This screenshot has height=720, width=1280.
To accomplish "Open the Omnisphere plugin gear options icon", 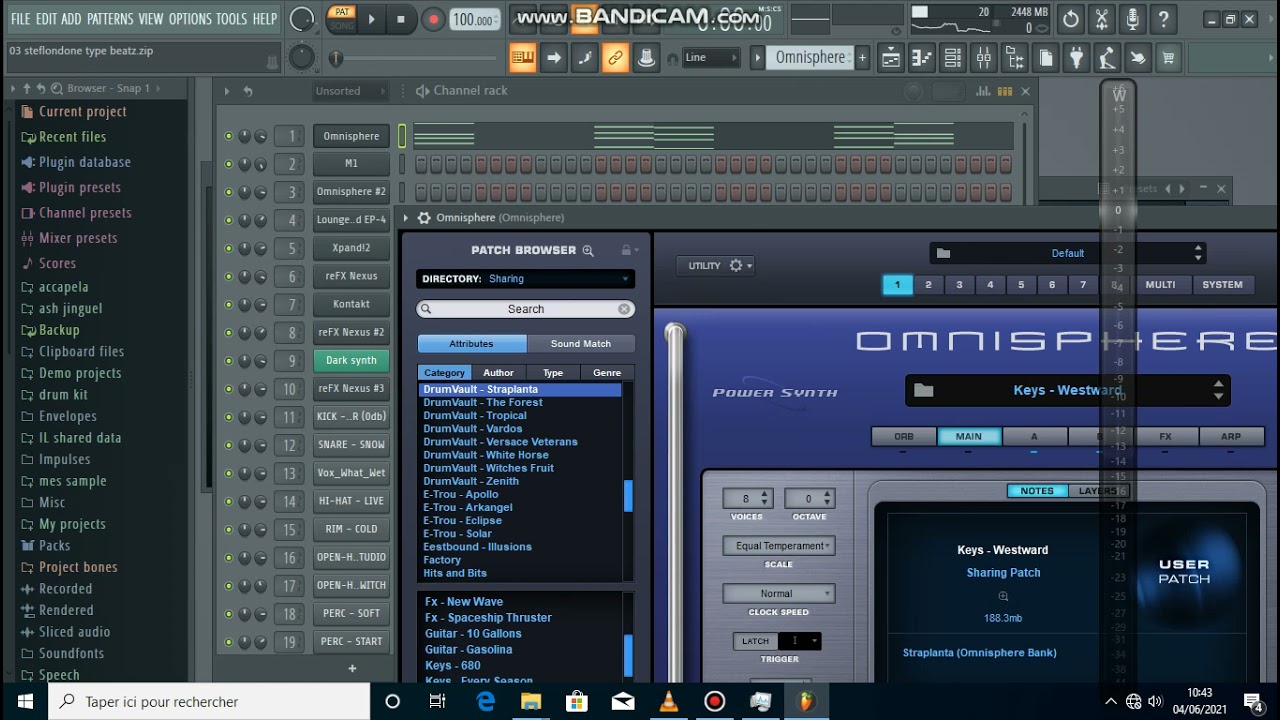I will (424, 218).
